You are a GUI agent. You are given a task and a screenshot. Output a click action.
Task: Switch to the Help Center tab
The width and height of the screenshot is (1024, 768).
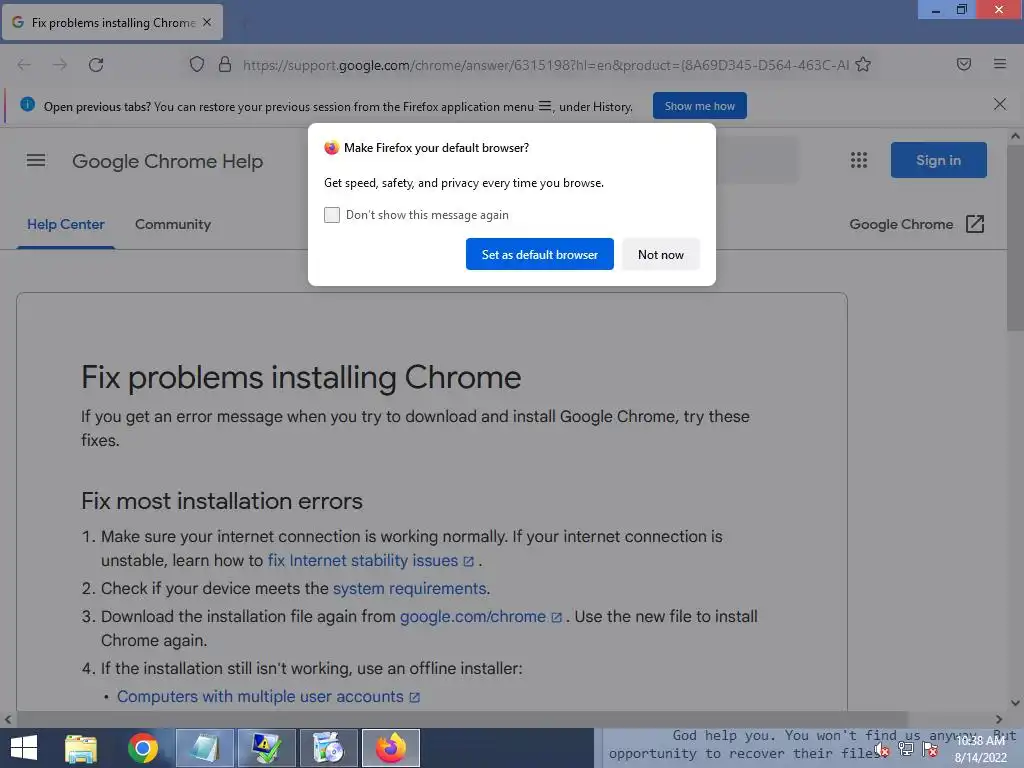tap(65, 224)
